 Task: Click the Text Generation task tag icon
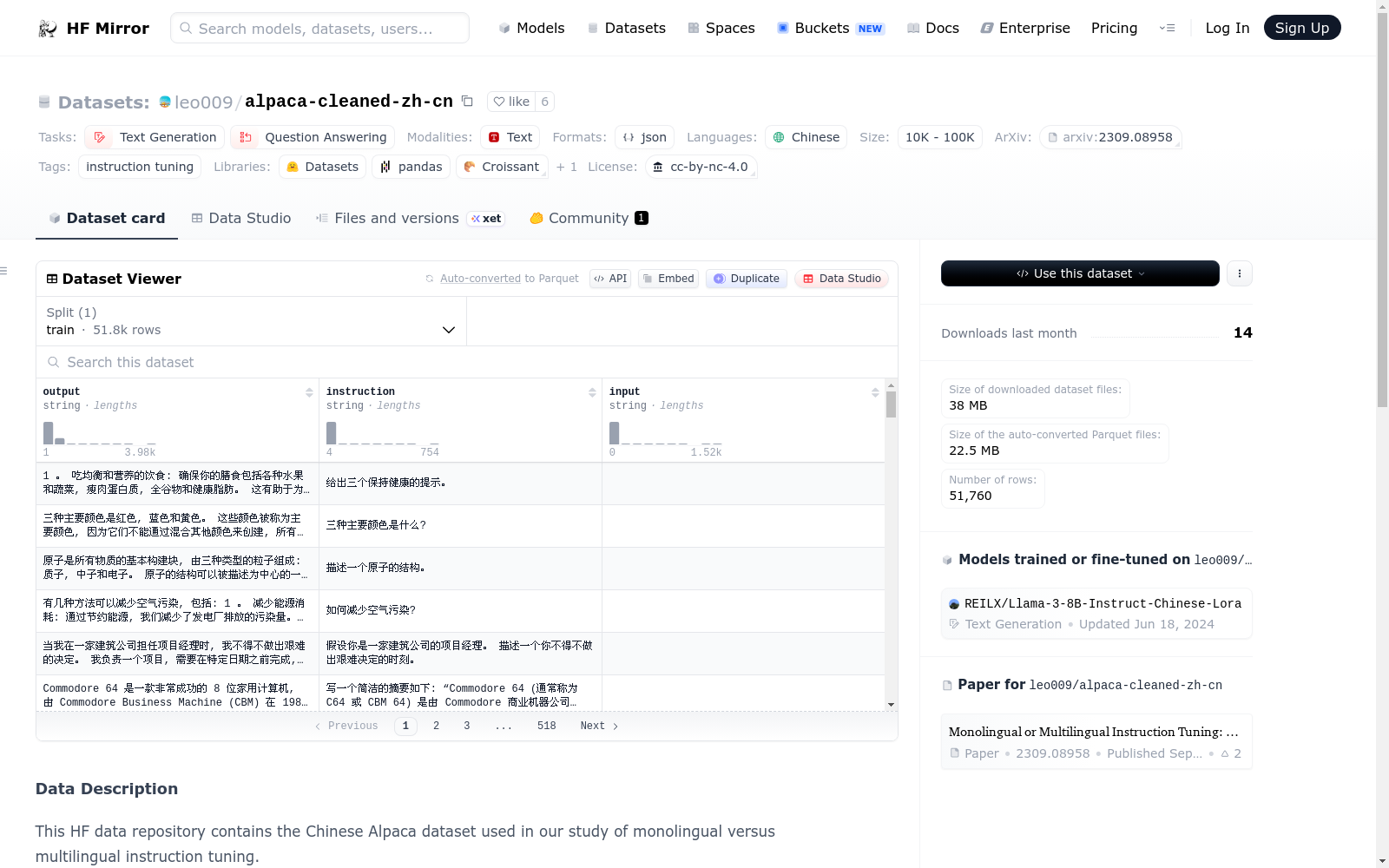[x=100, y=137]
